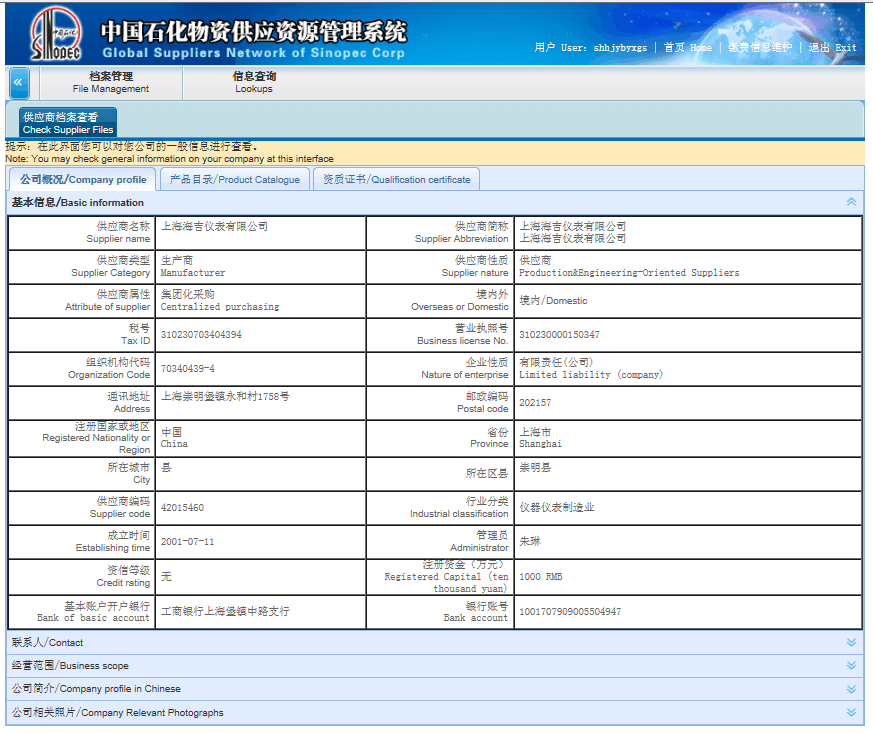Open the File Management menu
Image resolution: width=873 pixels, height=734 pixels.
[x=111, y=82]
